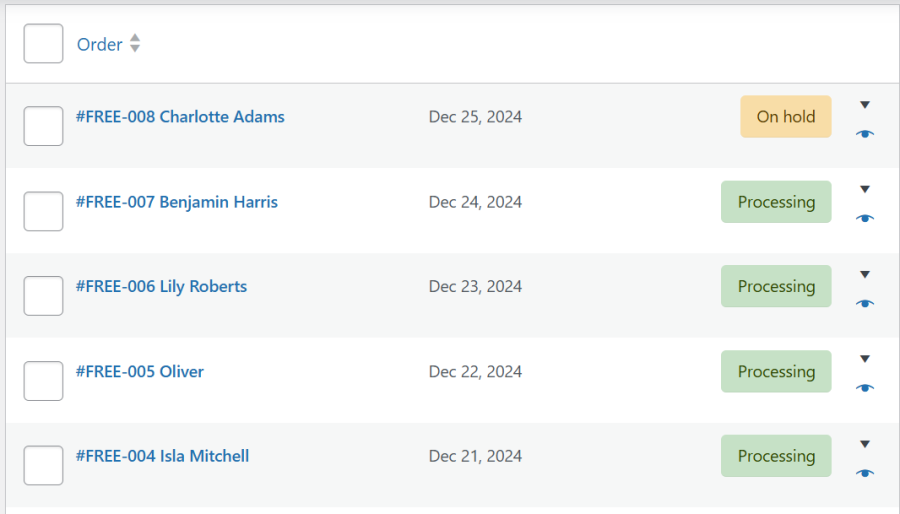This screenshot has height=514, width=900.
Task: Open preview eye for FREE-005 Oliver
Action: 865,388
